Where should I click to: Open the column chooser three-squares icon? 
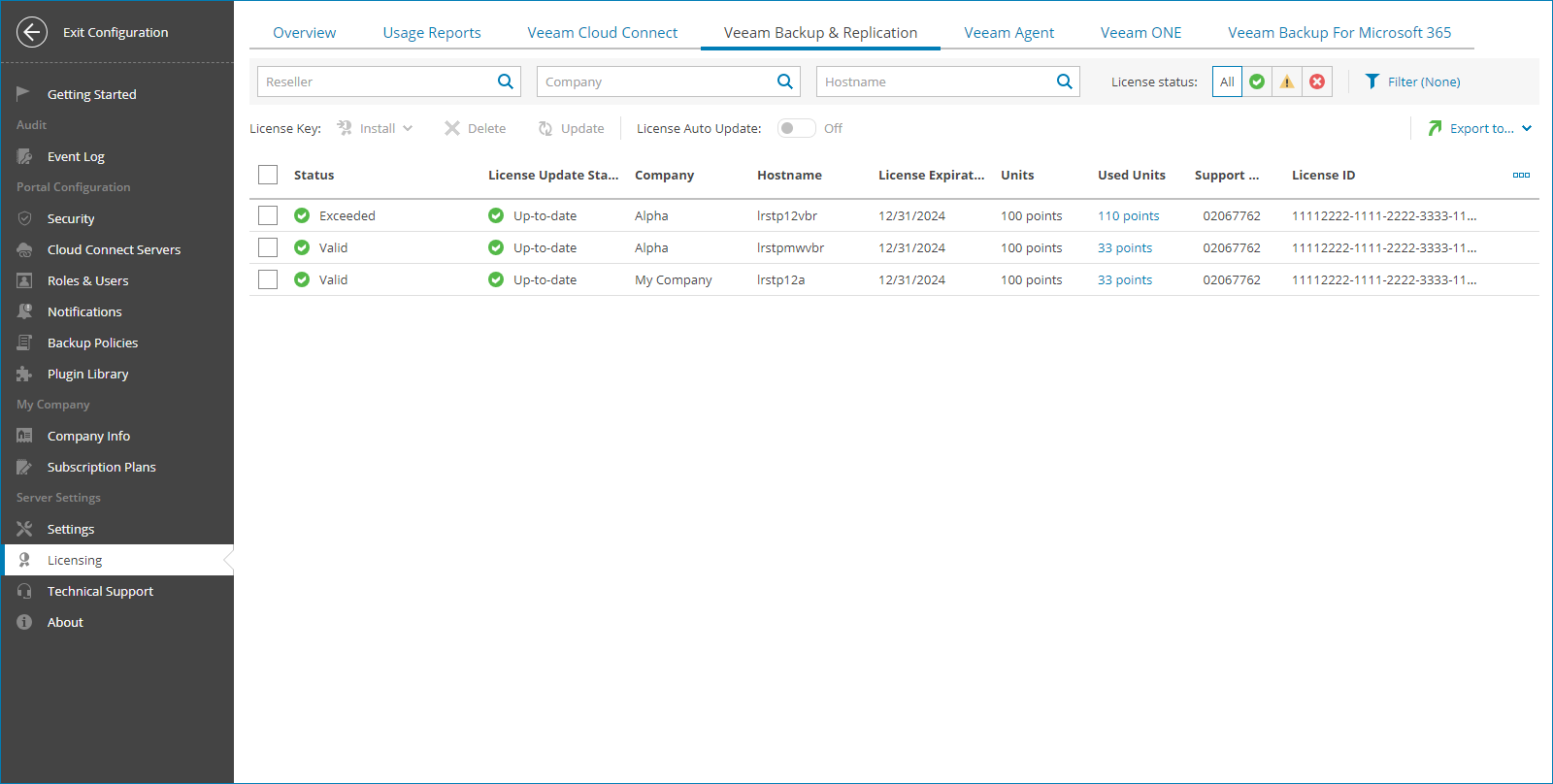pos(1521,175)
